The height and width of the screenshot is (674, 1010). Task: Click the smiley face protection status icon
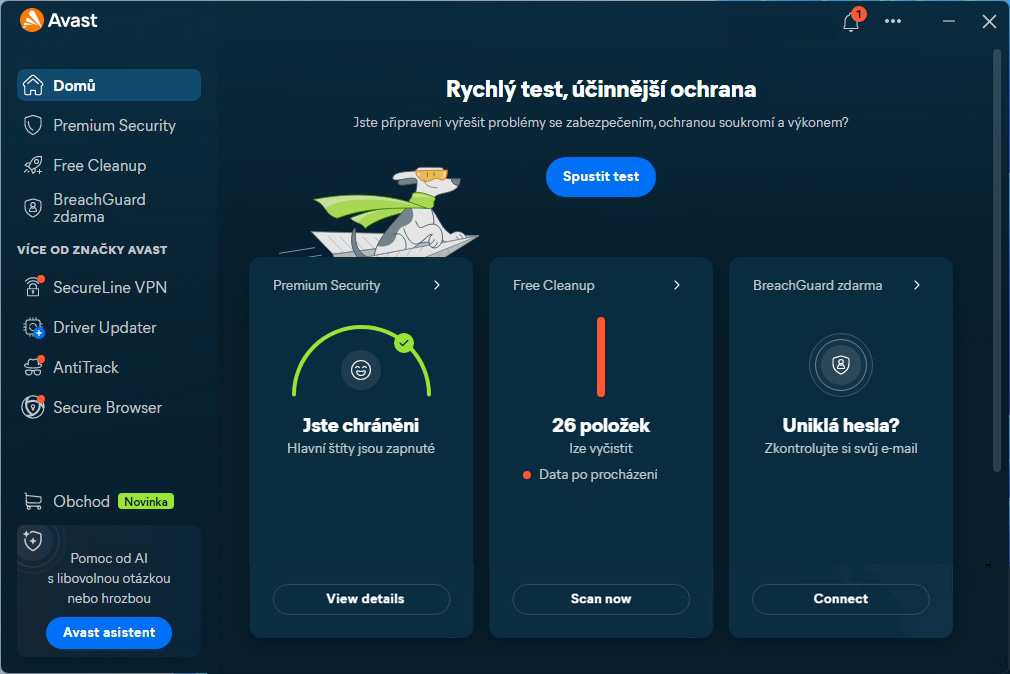pos(361,370)
